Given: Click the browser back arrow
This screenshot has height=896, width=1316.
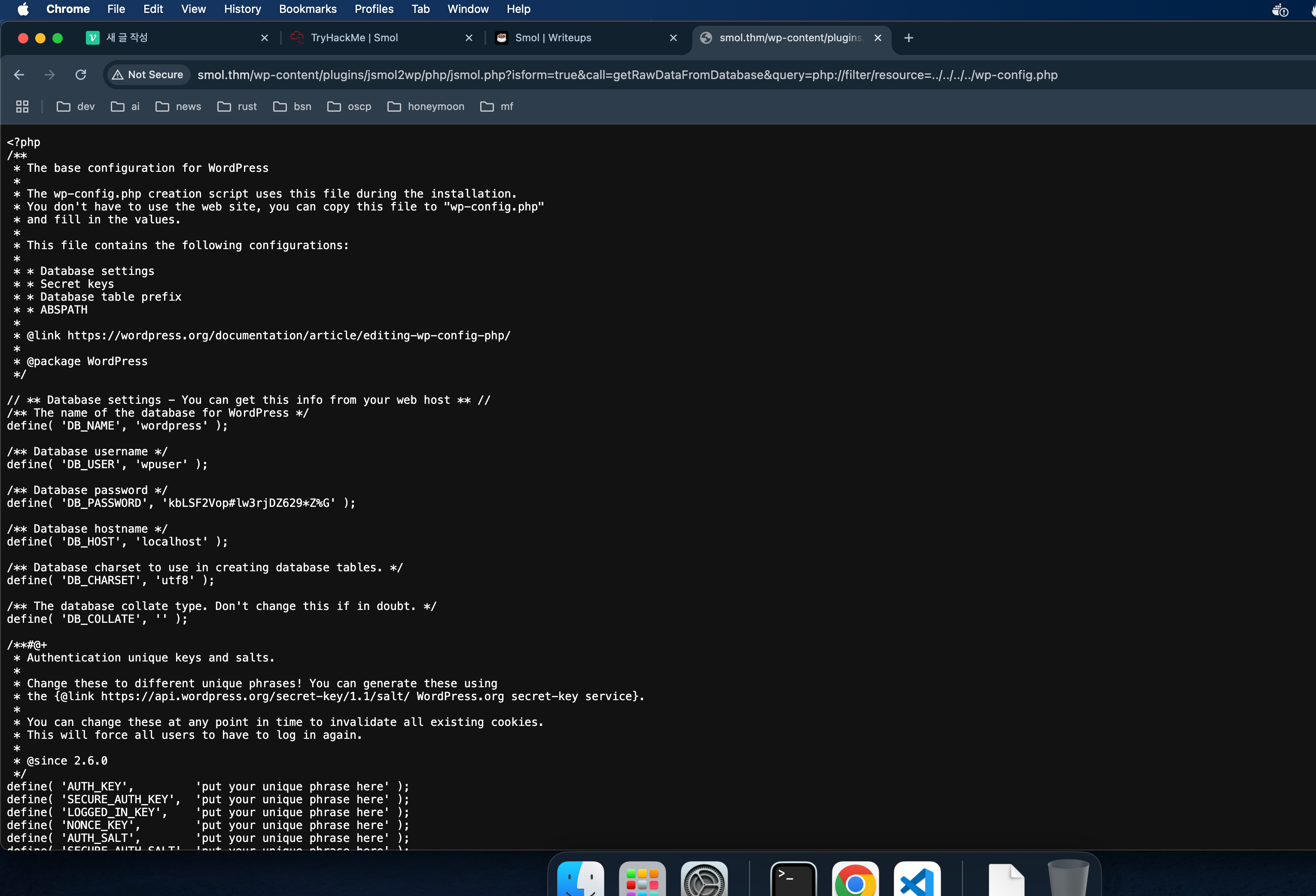Looking at the screenshot, I should (x=19, y=75).
